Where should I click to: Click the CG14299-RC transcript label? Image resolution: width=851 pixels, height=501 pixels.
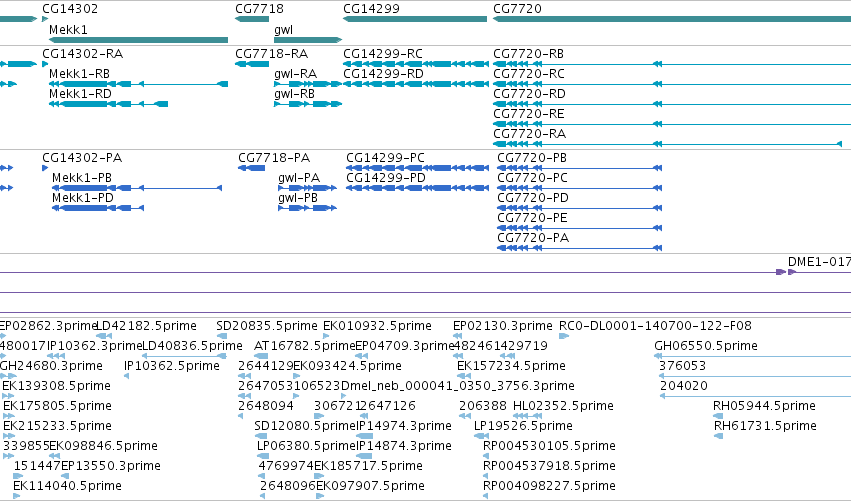point(383,54)
